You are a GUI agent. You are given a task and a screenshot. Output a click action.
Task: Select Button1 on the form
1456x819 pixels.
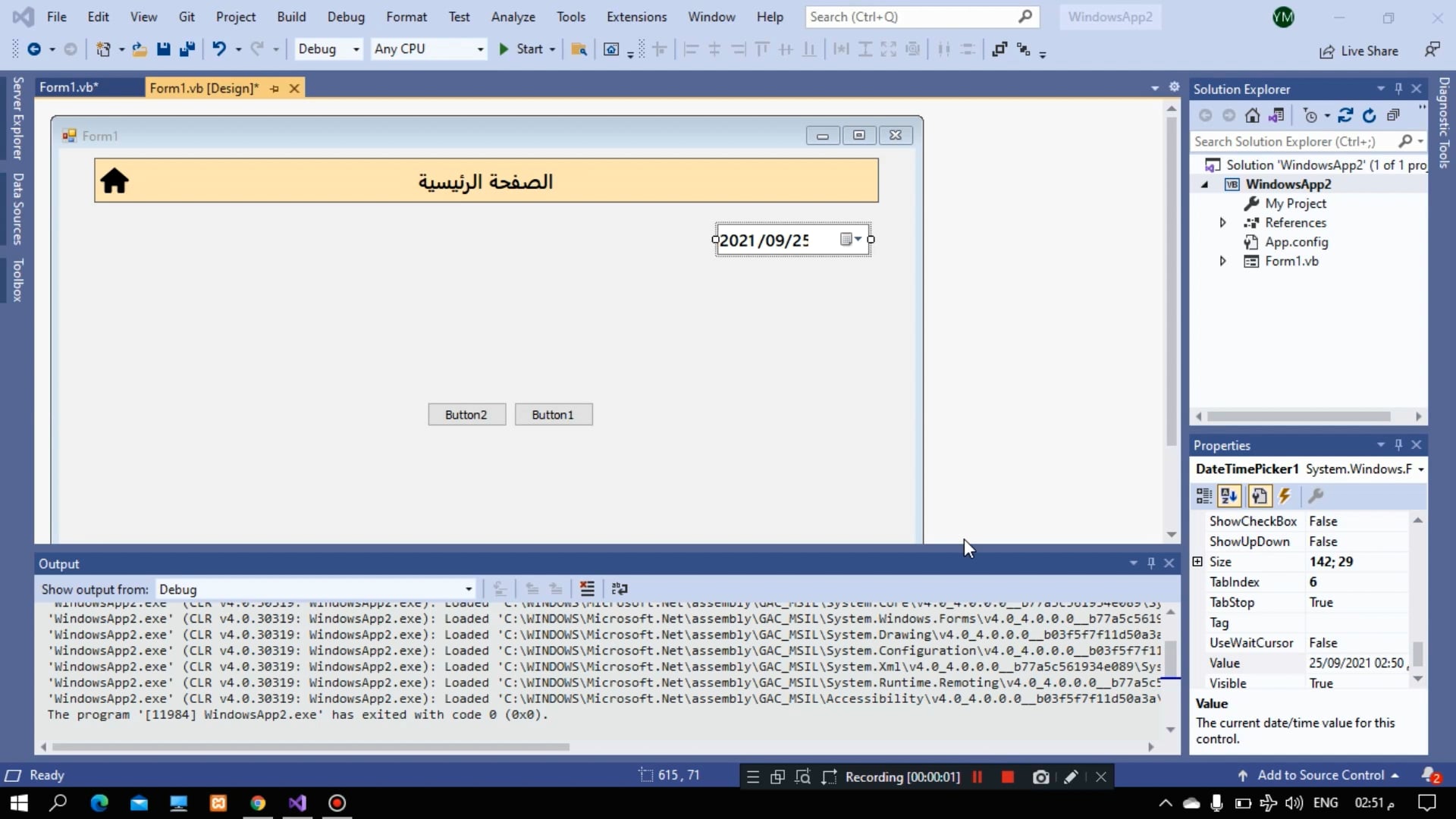pos(553,415)
